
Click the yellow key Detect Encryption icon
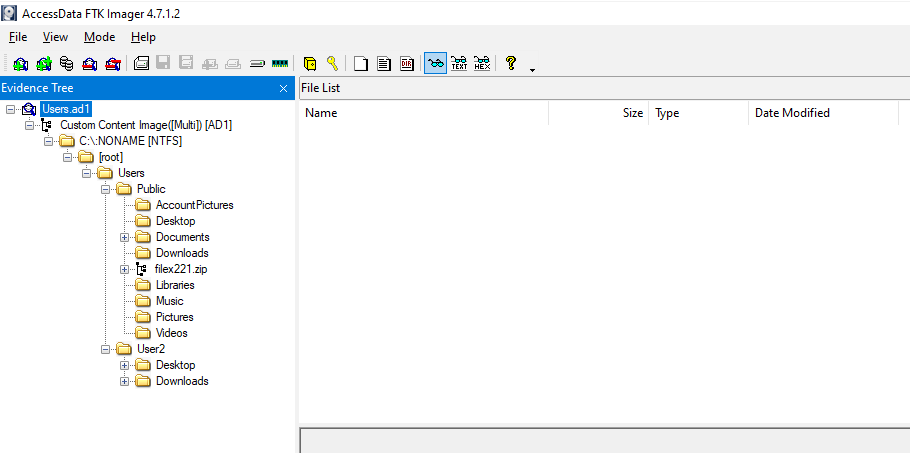(332, 64)
